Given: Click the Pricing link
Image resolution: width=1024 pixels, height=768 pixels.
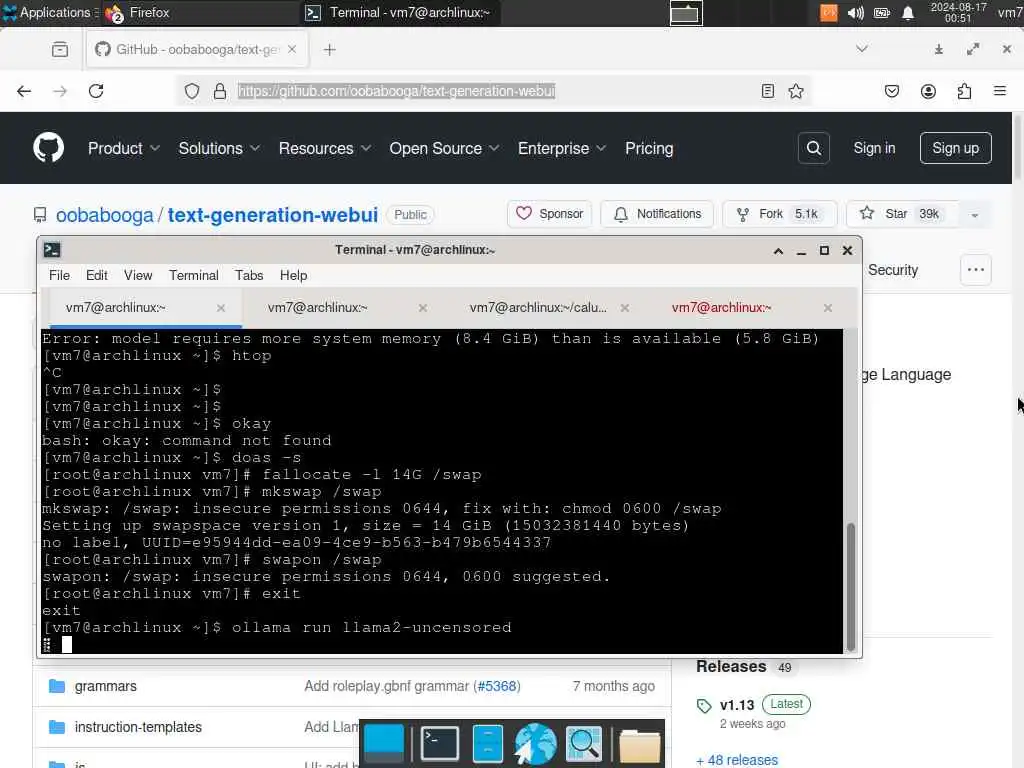Looking at the screenshot, I should pos(649,148).
